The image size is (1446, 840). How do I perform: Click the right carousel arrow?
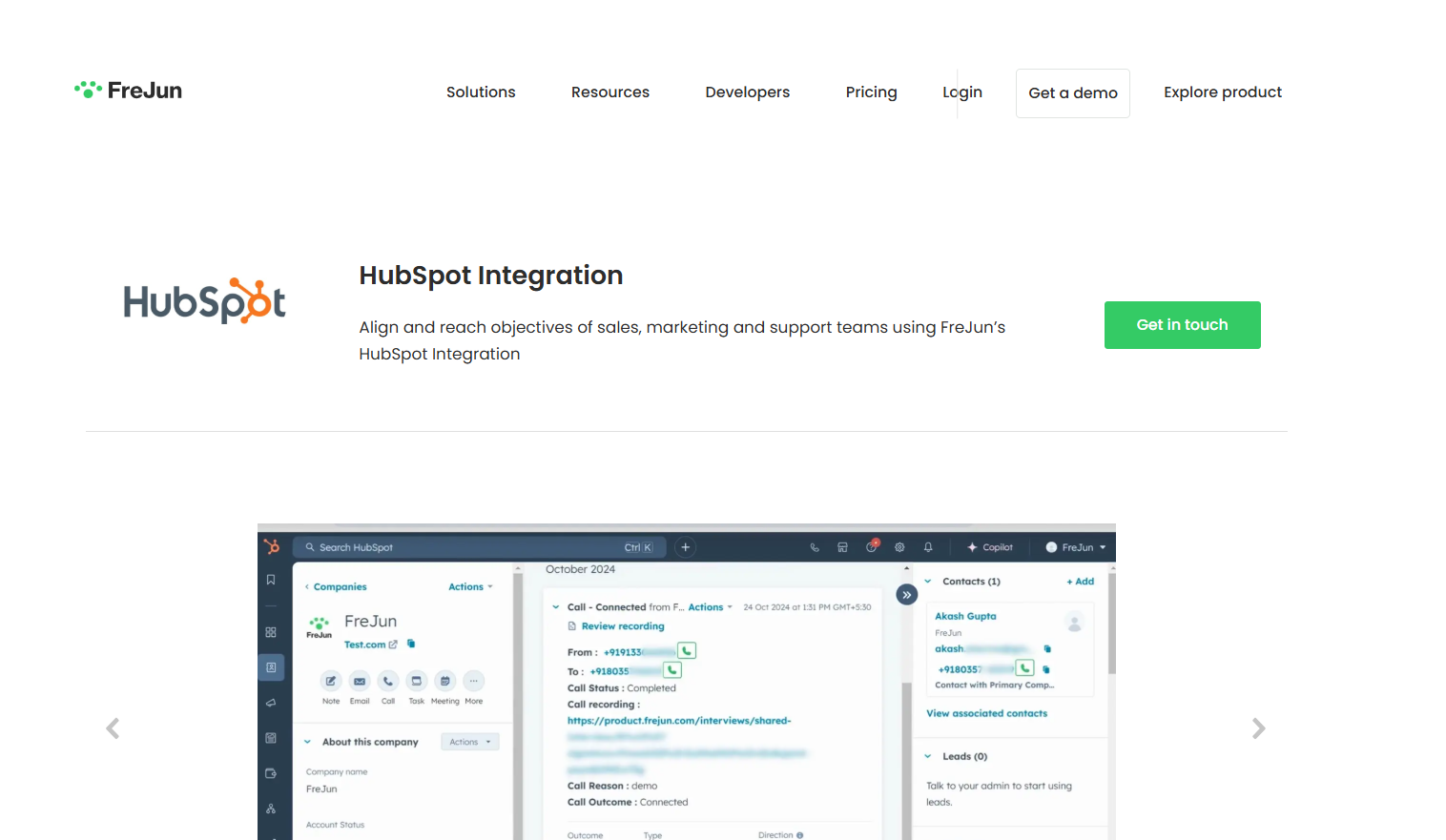point(1258,727)
